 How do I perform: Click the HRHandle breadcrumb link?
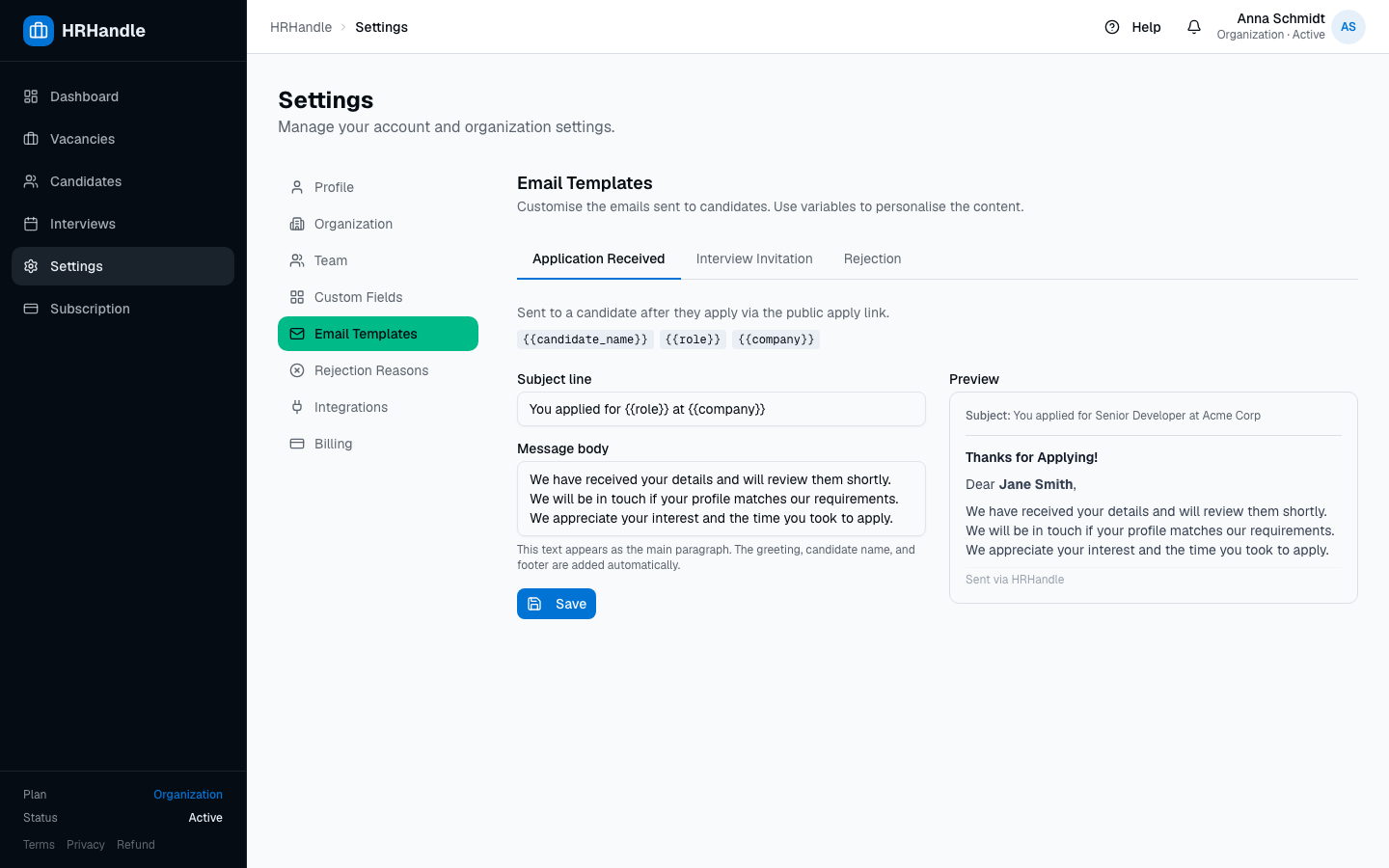(301, 27)
